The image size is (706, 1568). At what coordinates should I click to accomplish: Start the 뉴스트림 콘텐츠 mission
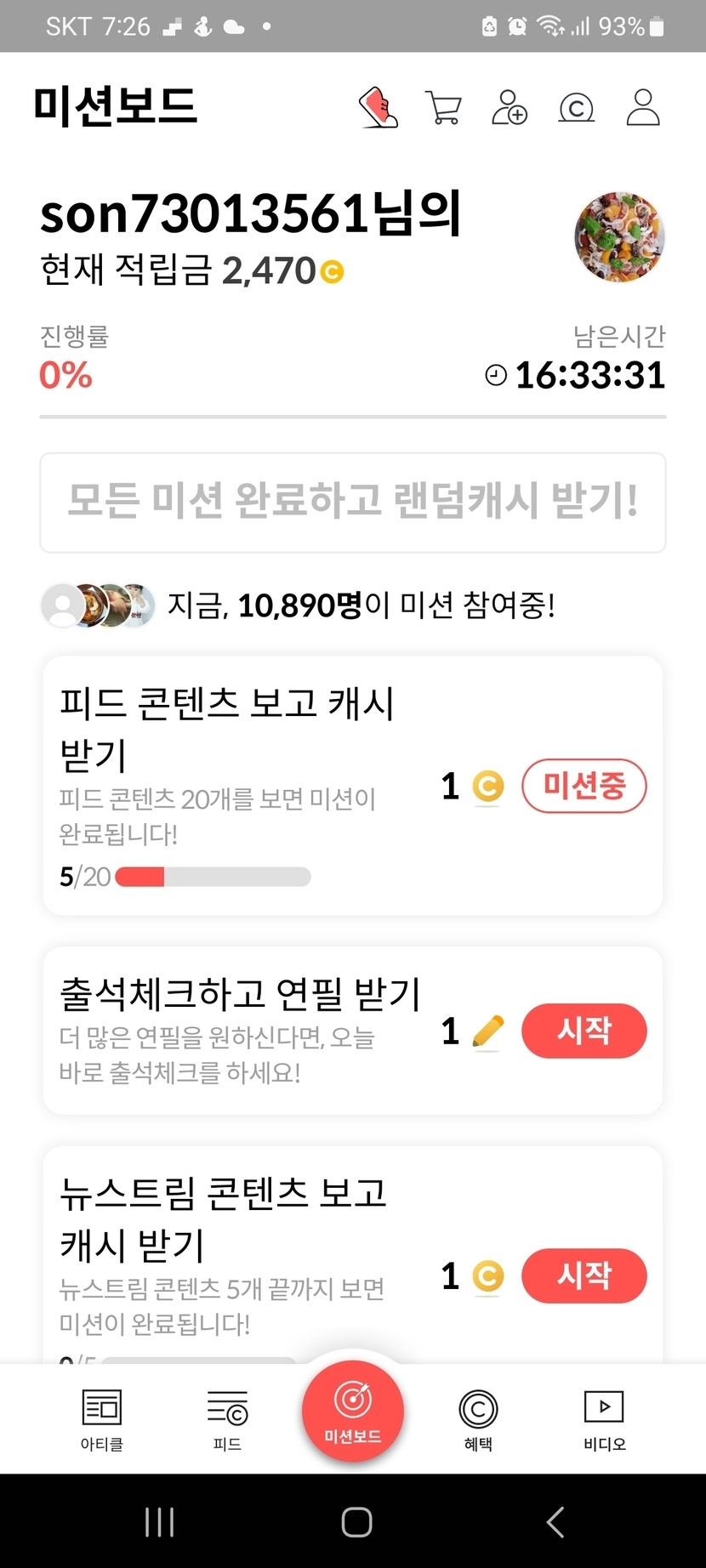(584, 1275)
